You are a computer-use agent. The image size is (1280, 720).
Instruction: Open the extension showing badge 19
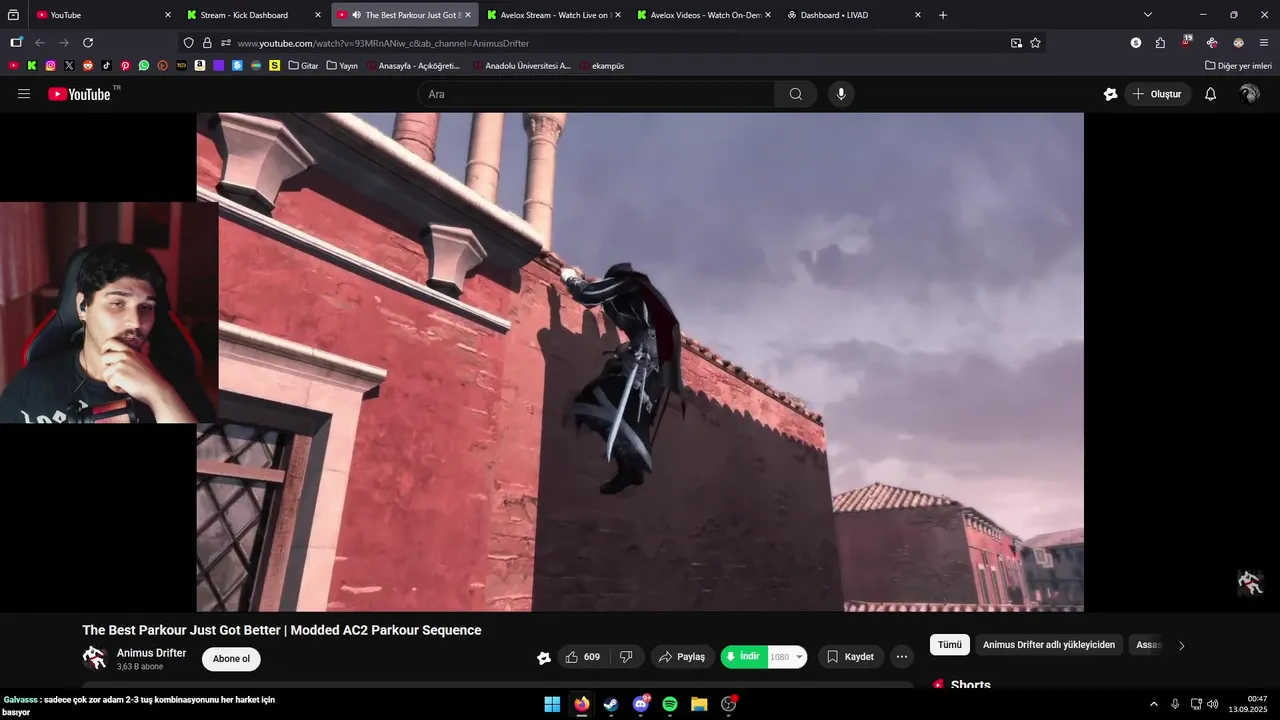[x=1185, y=42]
